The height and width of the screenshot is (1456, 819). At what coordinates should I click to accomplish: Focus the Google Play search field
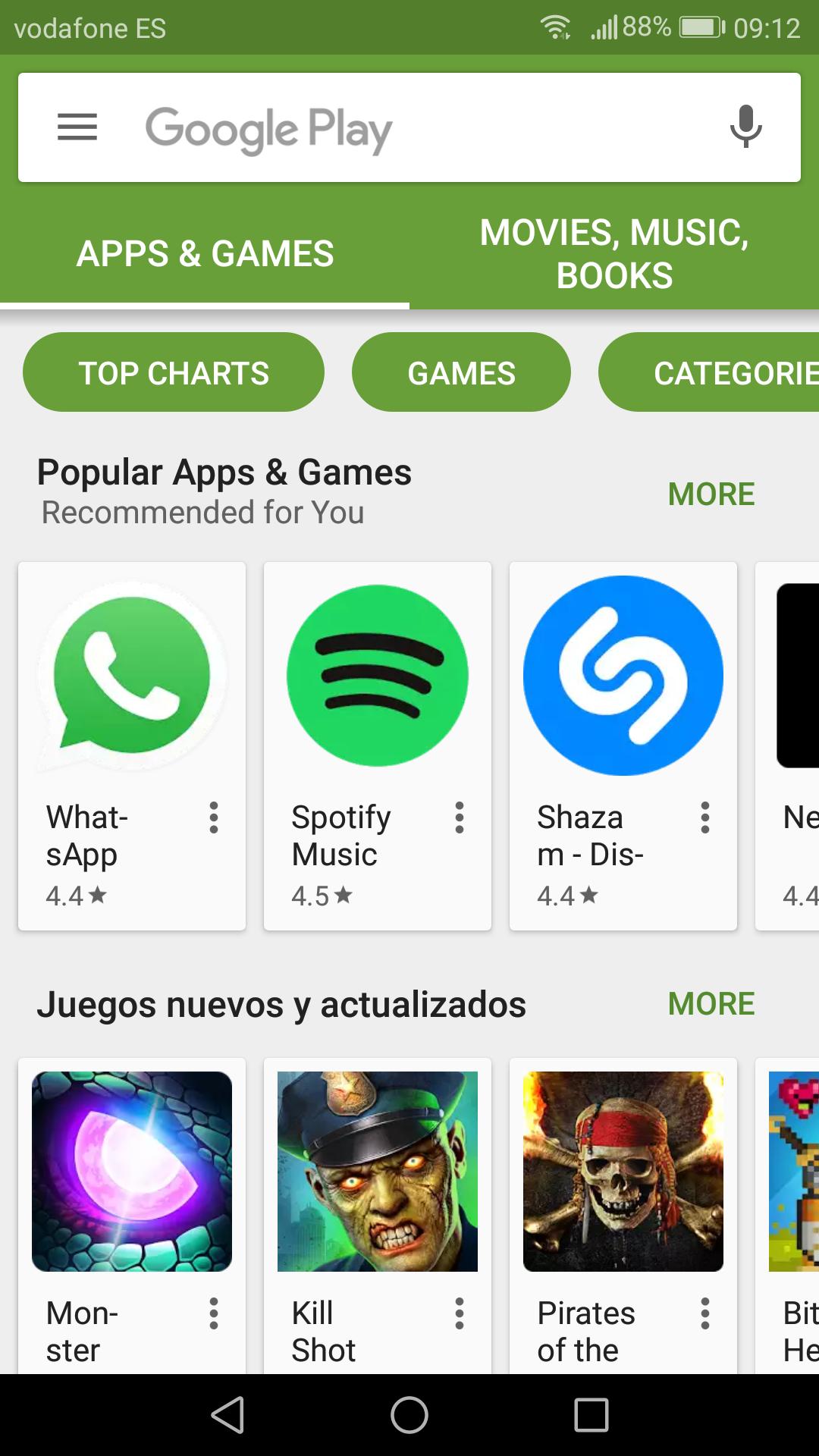[x=409, y=127]
